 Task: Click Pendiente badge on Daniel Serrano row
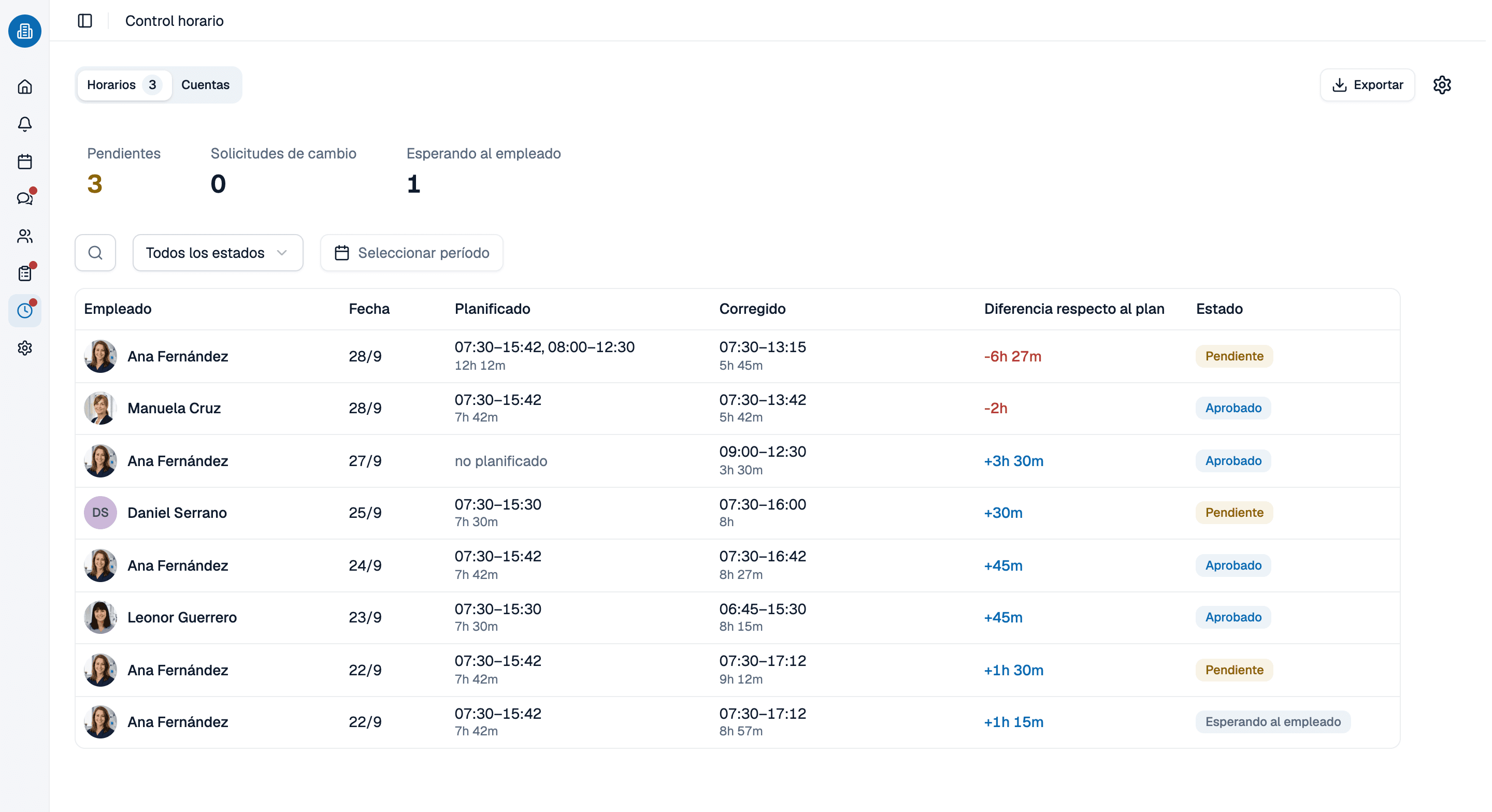pyautogui.click(x=1234, y=513)
